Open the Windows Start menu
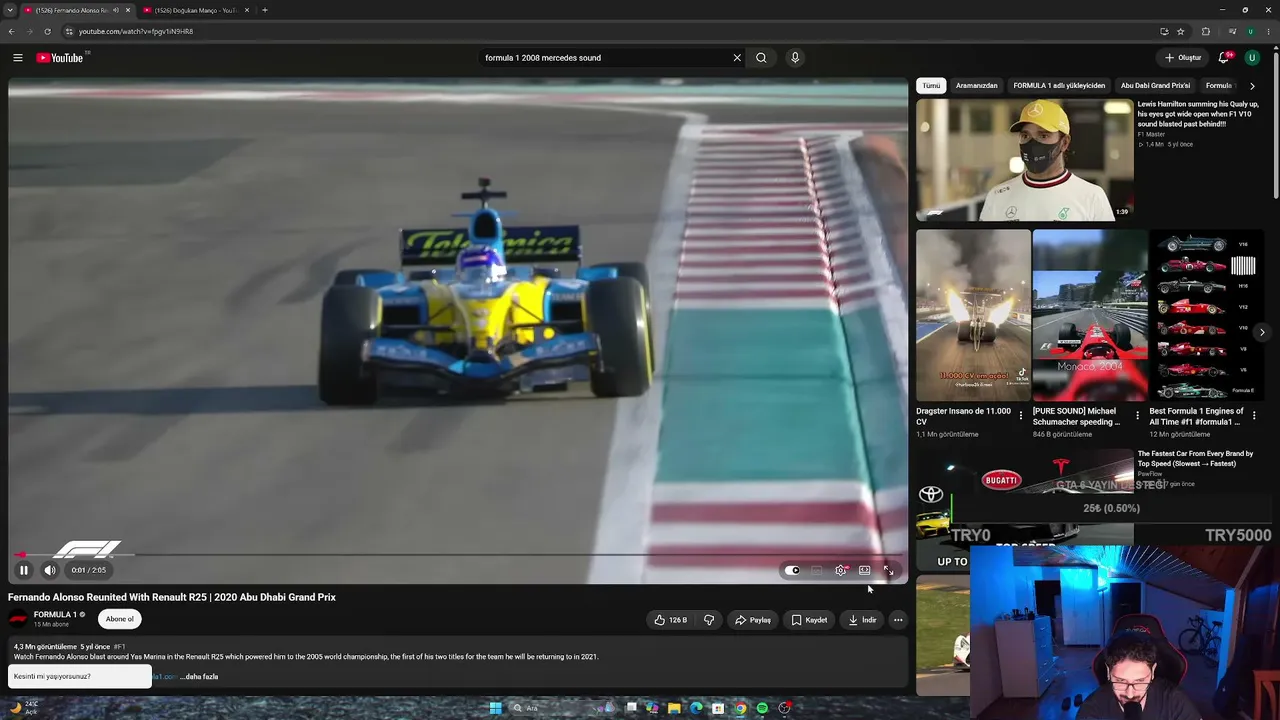This screenshot has height=720, width=1280. 495,708
